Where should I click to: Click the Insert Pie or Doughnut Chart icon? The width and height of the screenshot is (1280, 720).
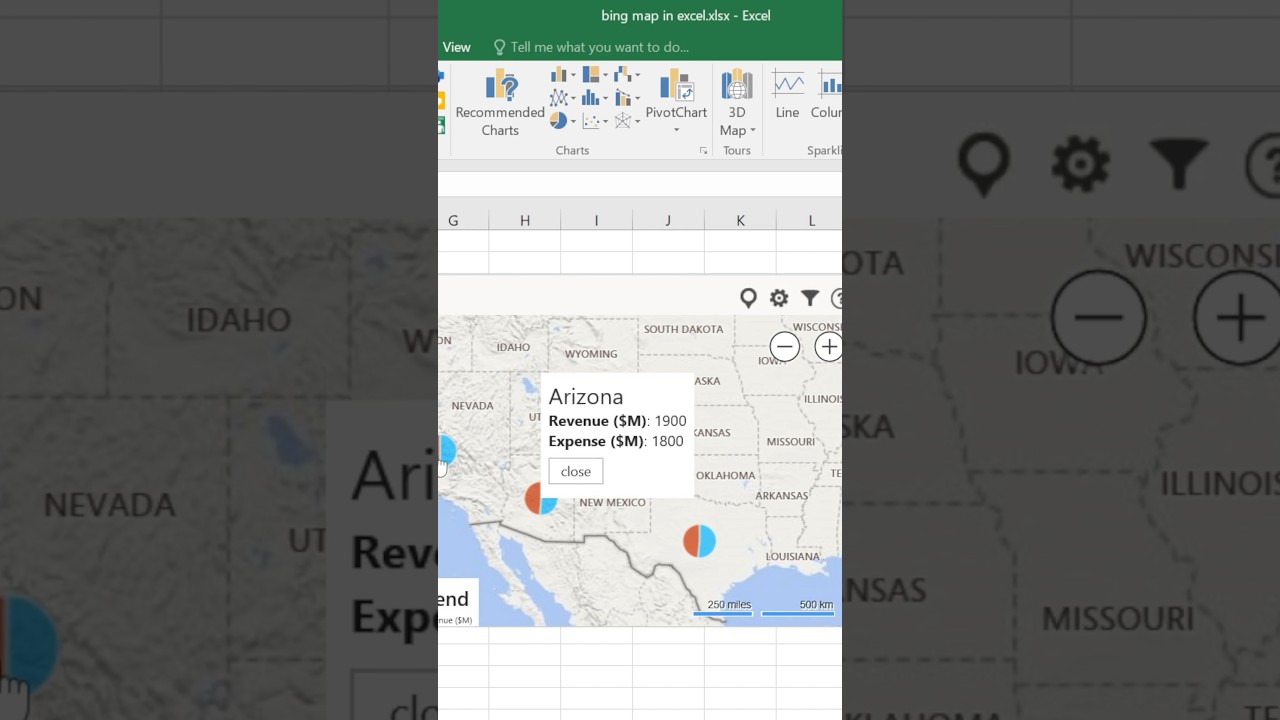[x=558, y=121]
